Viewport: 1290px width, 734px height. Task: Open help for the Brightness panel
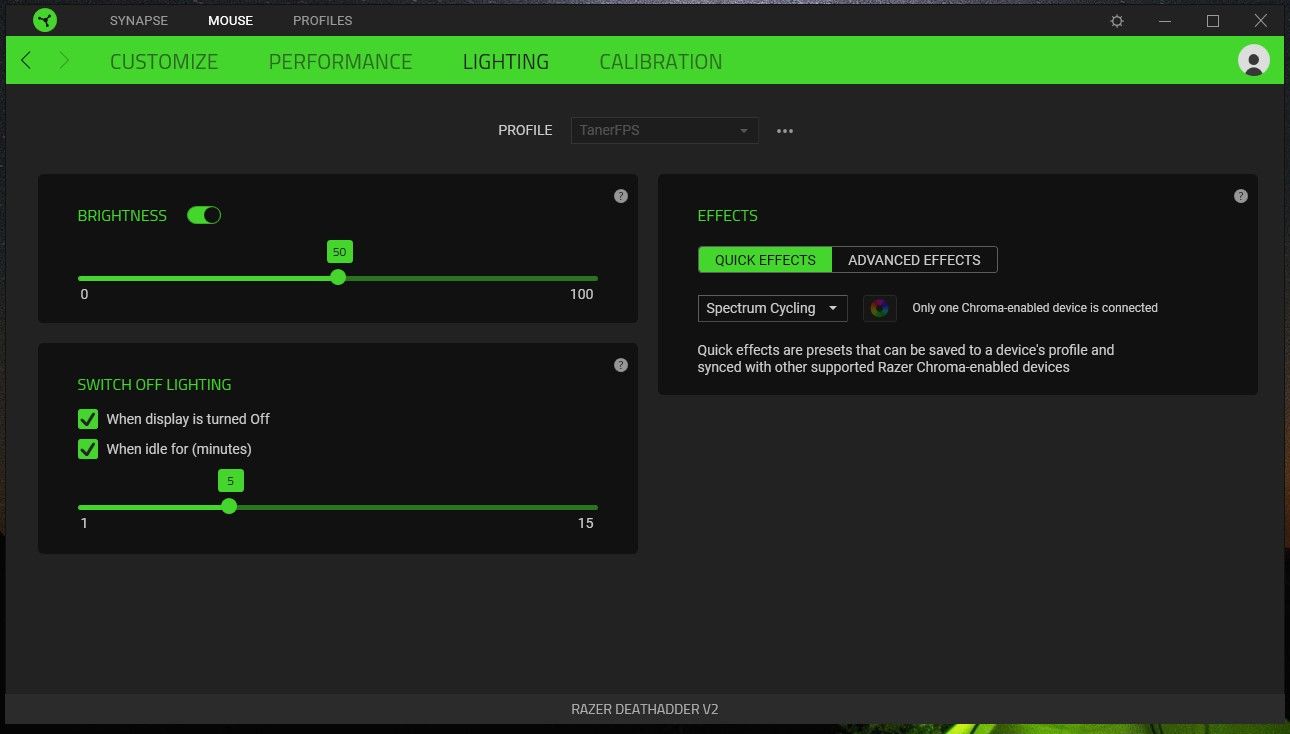(x=621, y=196)
